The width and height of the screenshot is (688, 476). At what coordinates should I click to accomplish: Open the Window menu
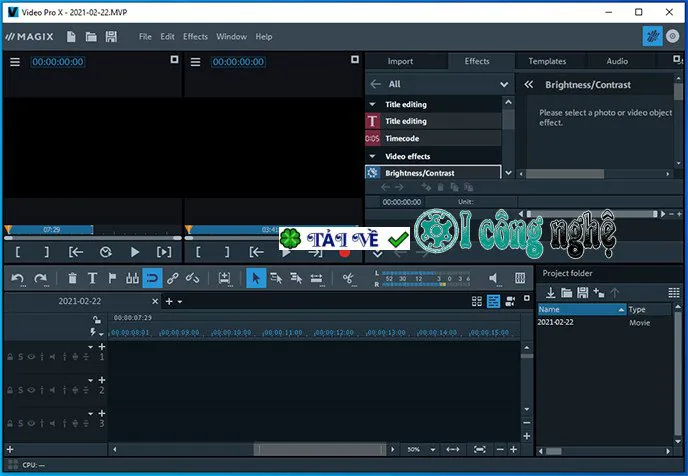coord(231,37)
